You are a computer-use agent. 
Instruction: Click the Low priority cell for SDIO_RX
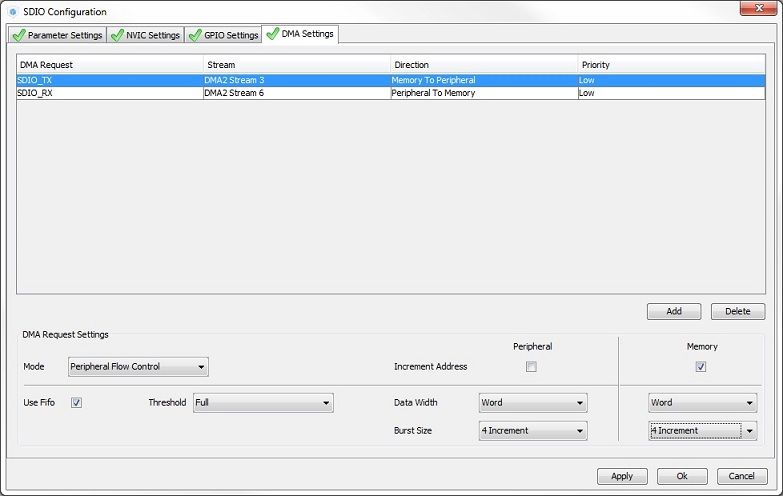pos(671,93)
